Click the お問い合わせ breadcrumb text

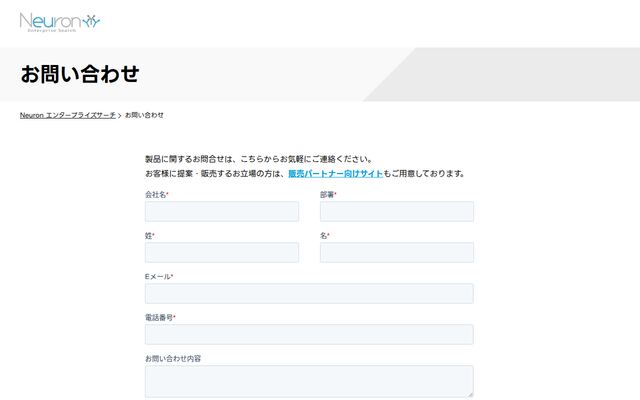[144, 115]
